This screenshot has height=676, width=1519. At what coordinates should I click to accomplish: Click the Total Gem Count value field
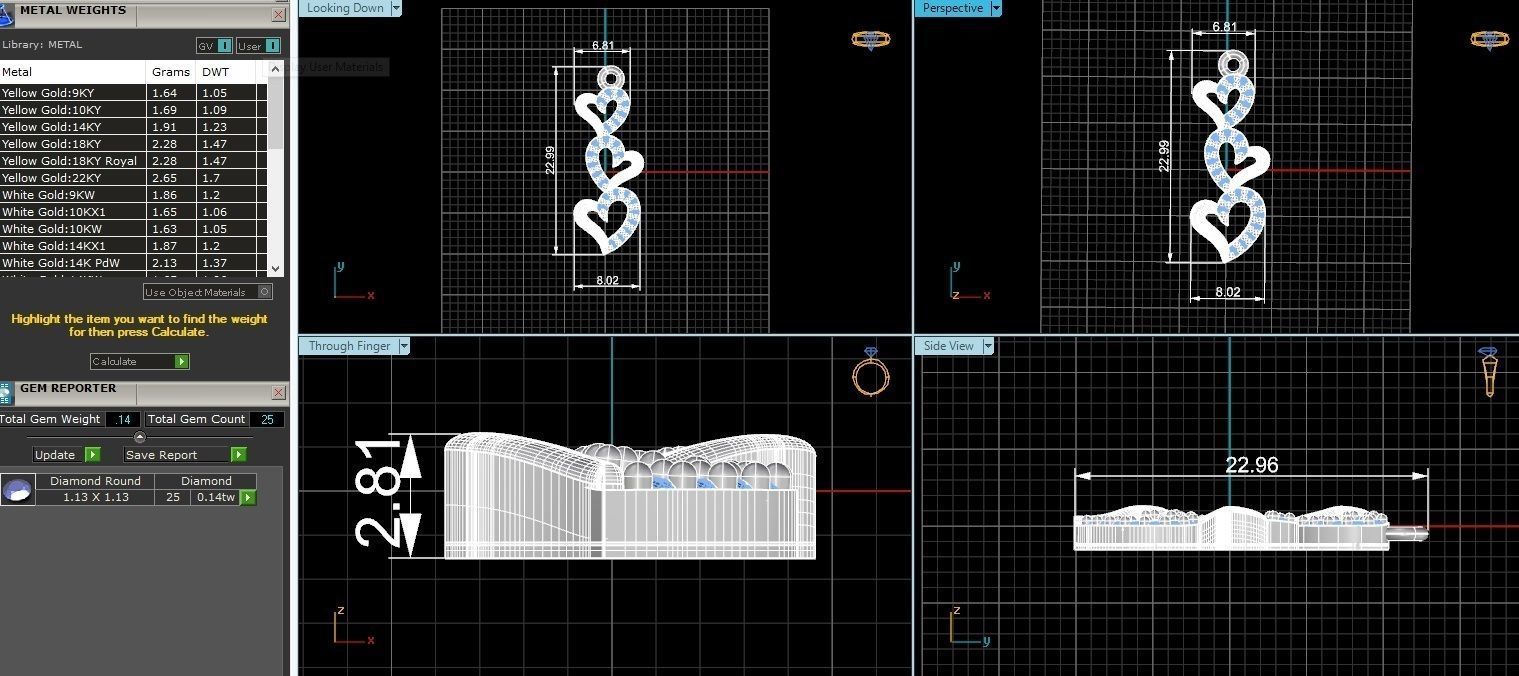[267, 420]
